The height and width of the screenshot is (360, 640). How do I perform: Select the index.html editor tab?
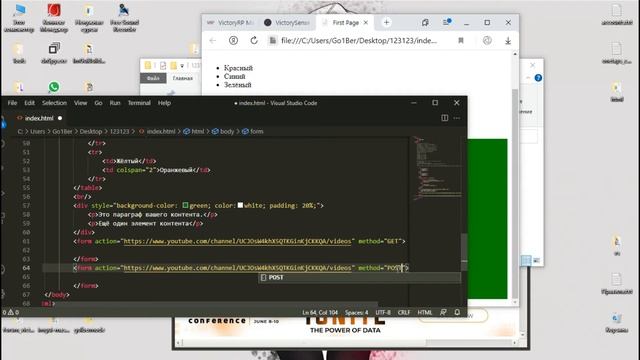pyautogui.click(x=39, y=118)
